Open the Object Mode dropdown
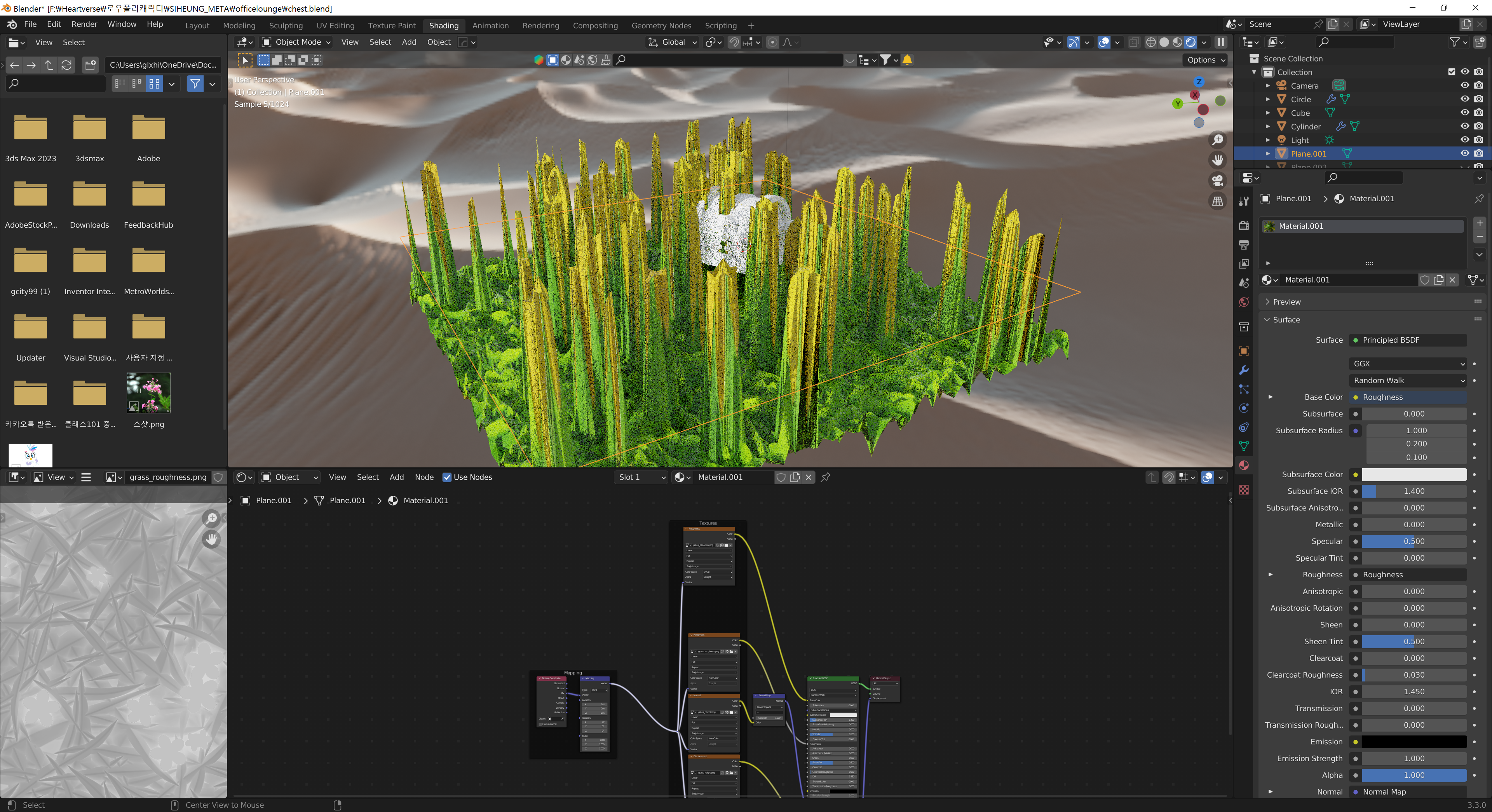 click(x=296, y=42)
